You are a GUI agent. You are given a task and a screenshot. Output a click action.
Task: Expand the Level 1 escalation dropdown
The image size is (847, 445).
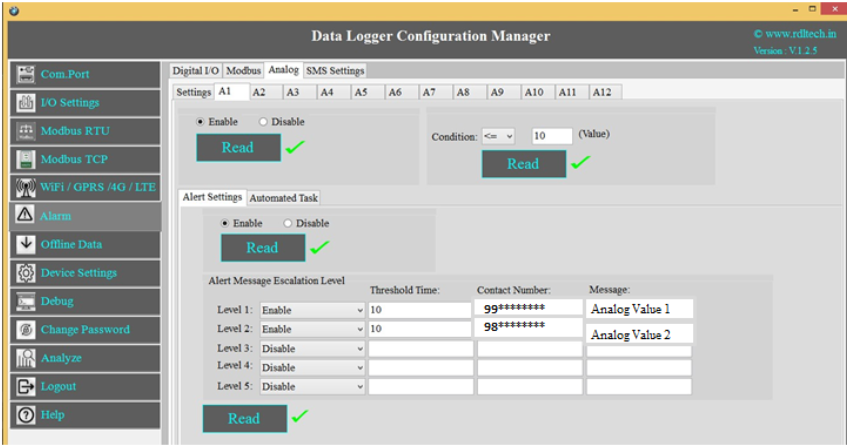[x=313, y=310]
